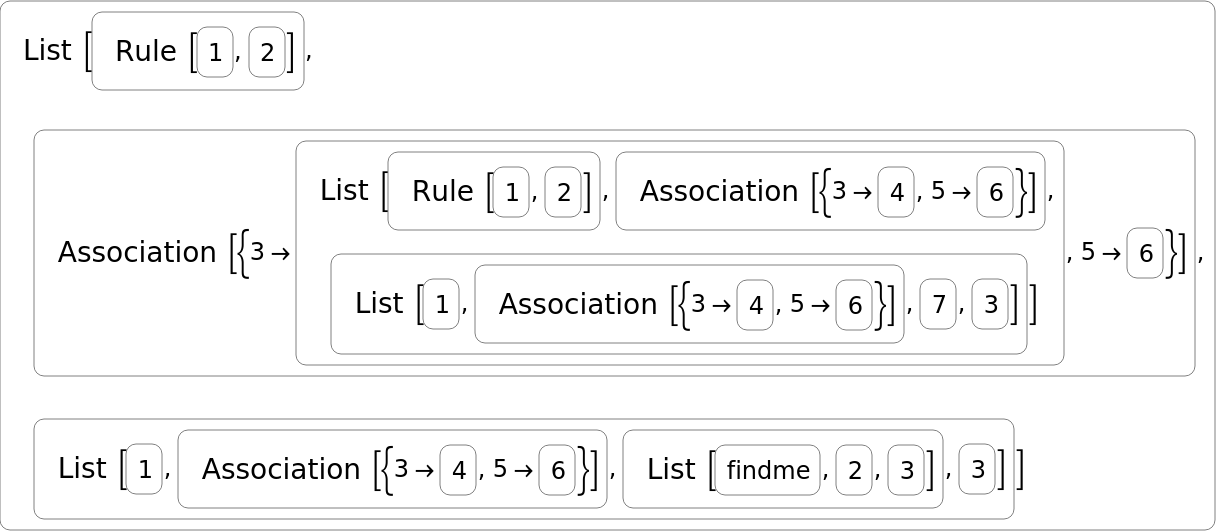Viewport: 1216px width, 532px height.
Task: Select the Rule label inside the nested List
Action: click(442, 192)
